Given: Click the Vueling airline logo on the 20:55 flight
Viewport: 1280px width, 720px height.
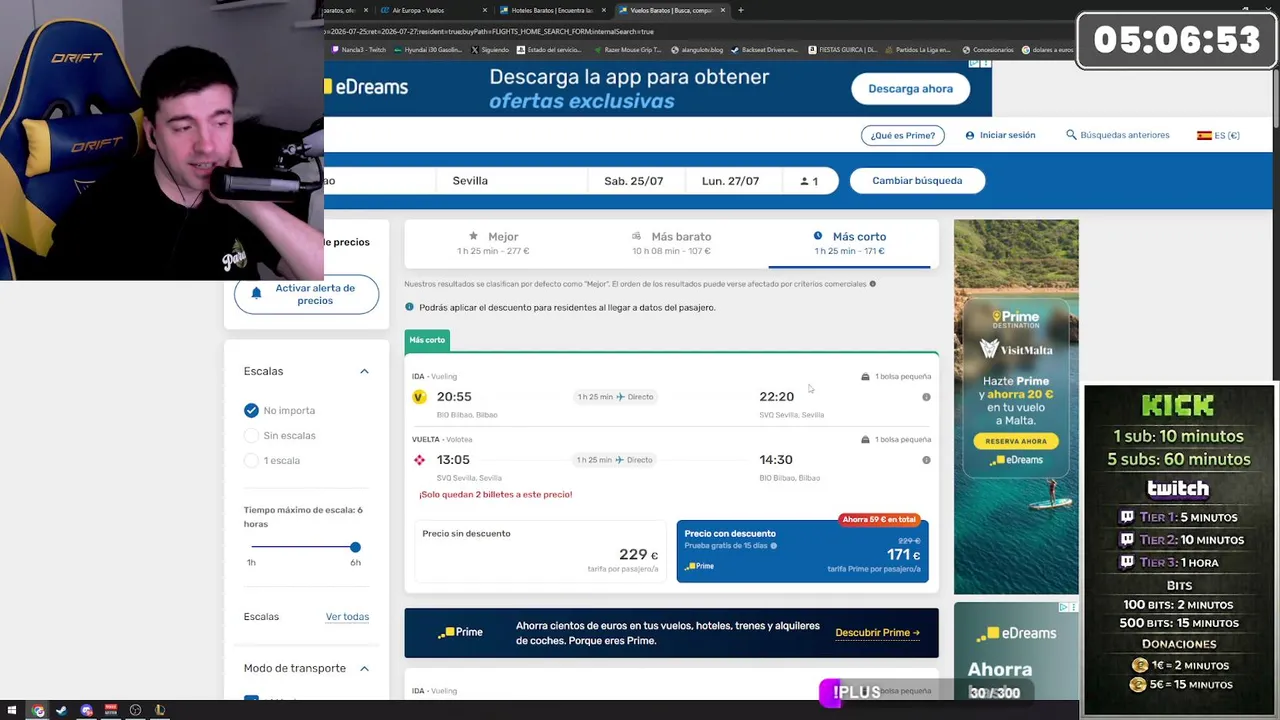Looking at the screenshot, I should tap(419, 397).
